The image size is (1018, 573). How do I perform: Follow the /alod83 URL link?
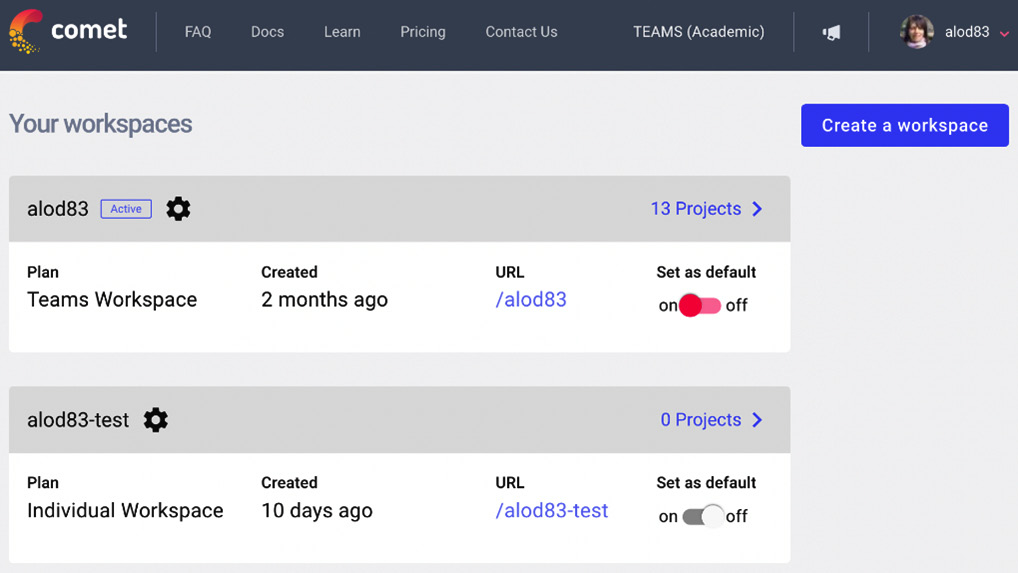(531, 299)
